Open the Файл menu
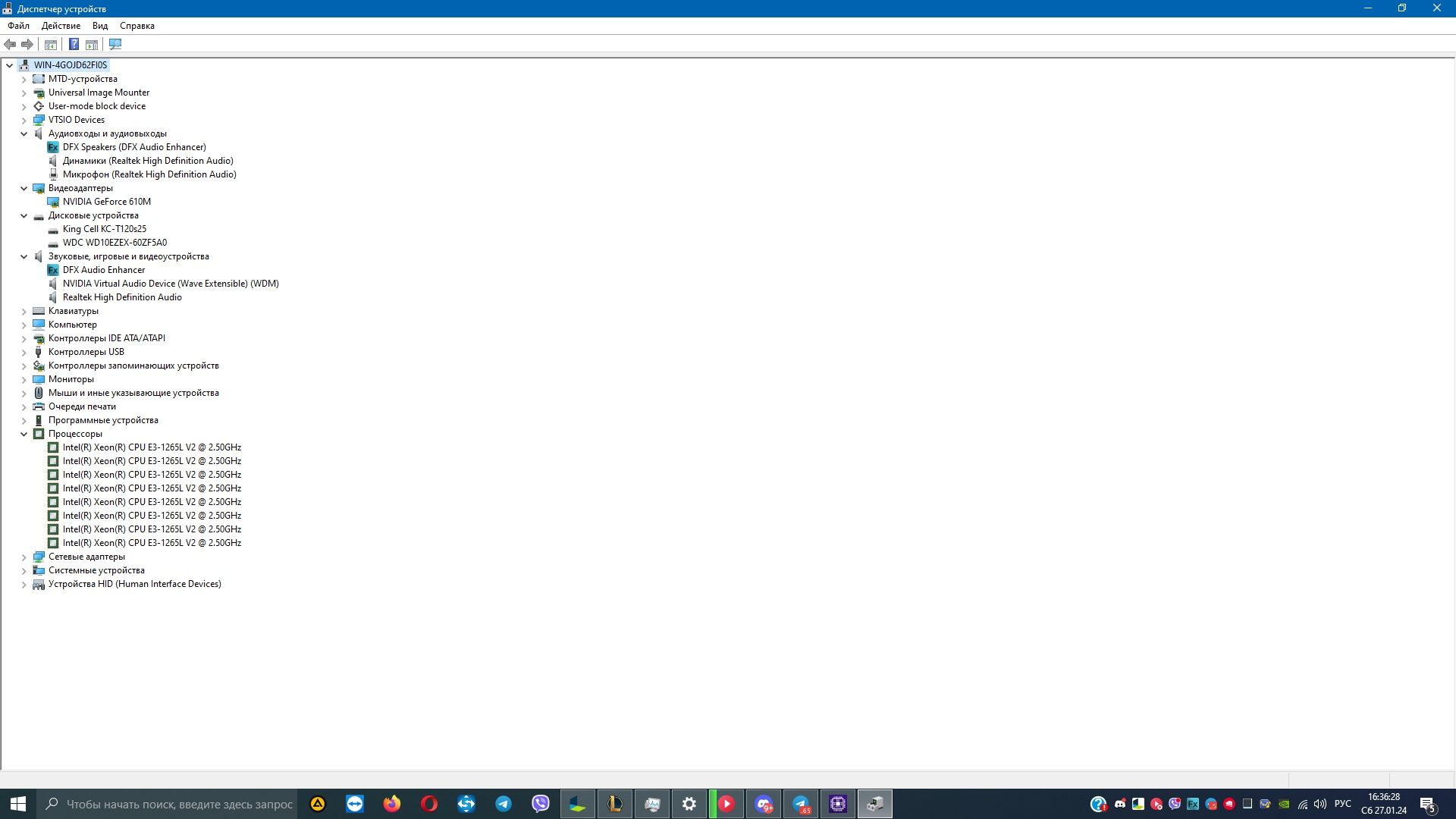The height and width of the screenshot is (819, 1456). pos(19,26)
